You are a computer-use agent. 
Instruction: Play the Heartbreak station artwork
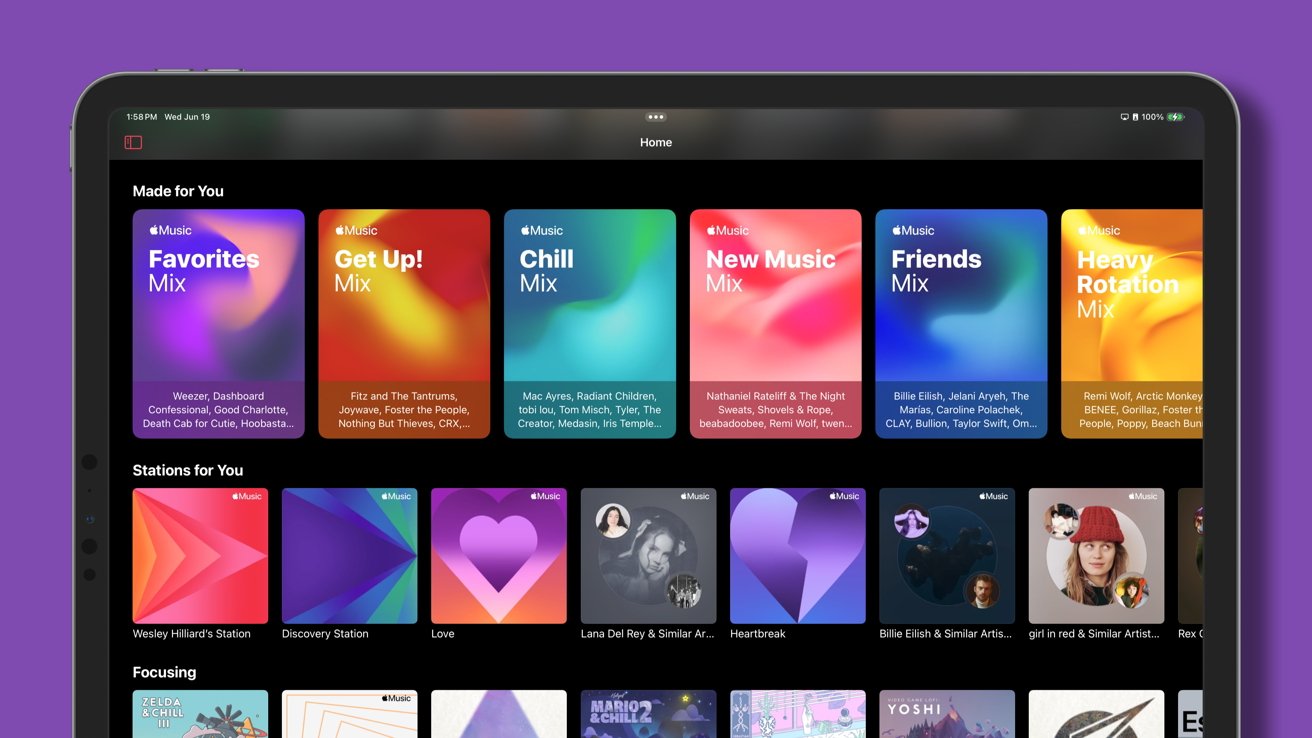tap(798, 556)
